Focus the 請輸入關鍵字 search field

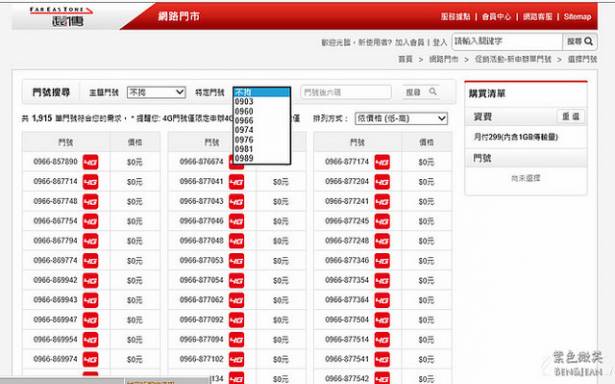[x=507, y=41]
